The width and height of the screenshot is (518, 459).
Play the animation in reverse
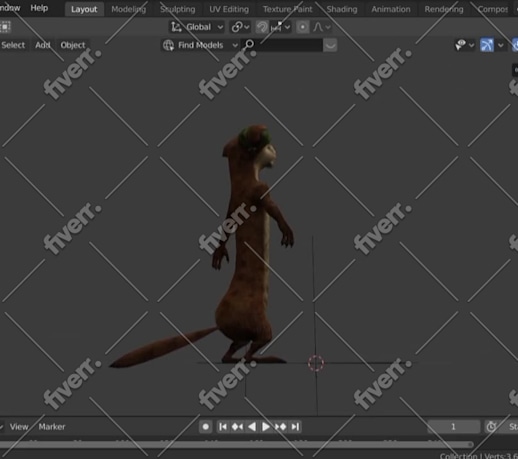(252, 427)
